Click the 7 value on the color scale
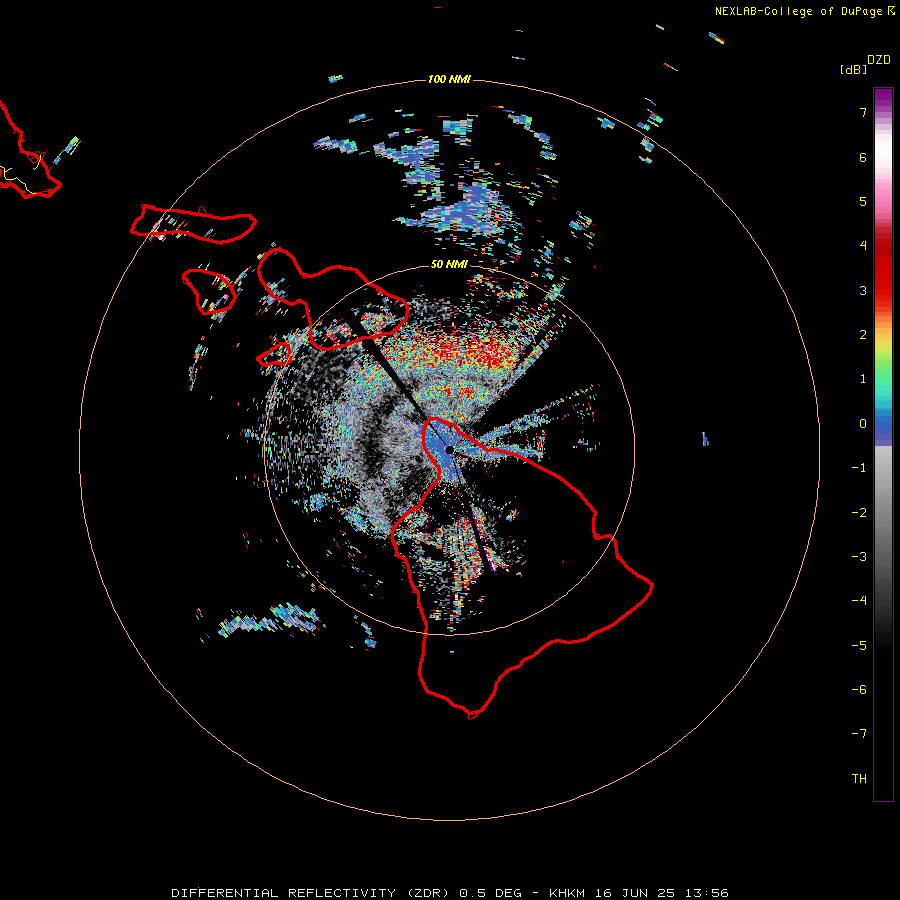The width and height of the screenshot is (900, 900). pos(863,112)
